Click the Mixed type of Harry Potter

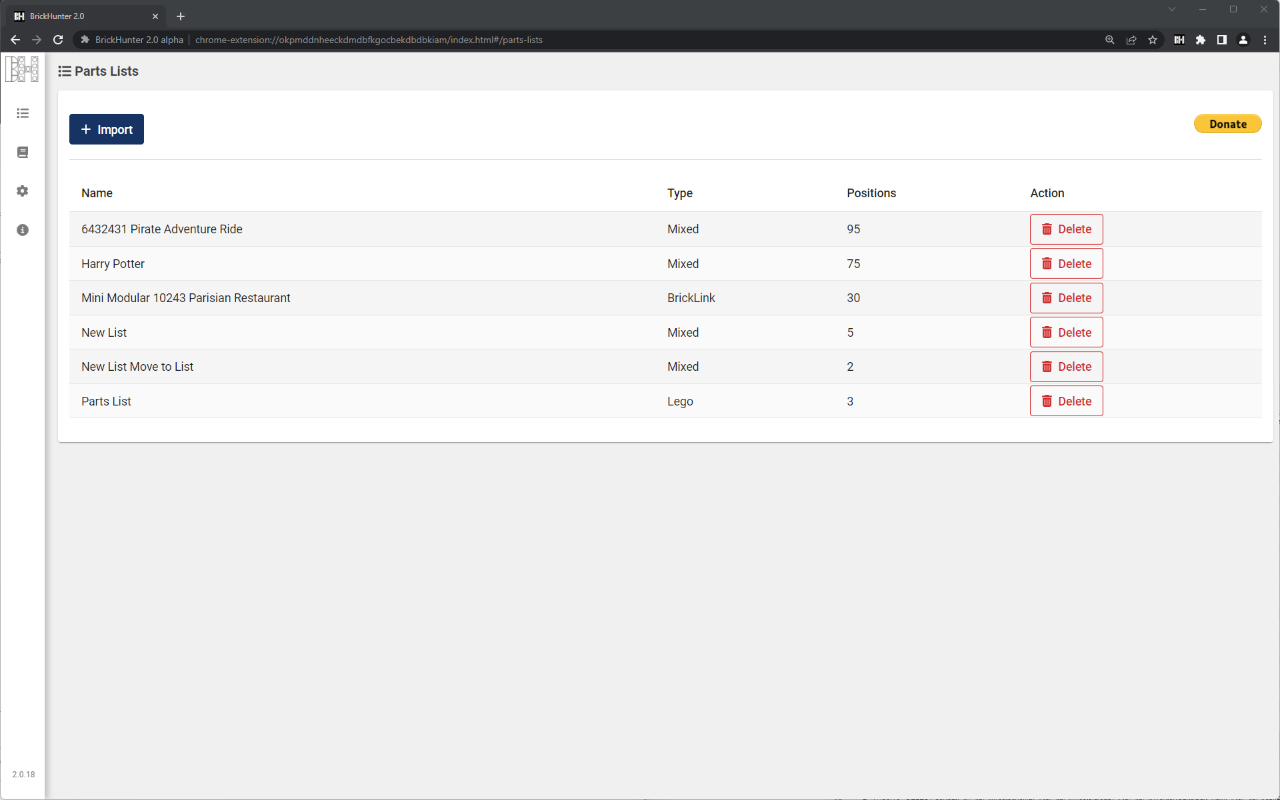tap(683, 264)
